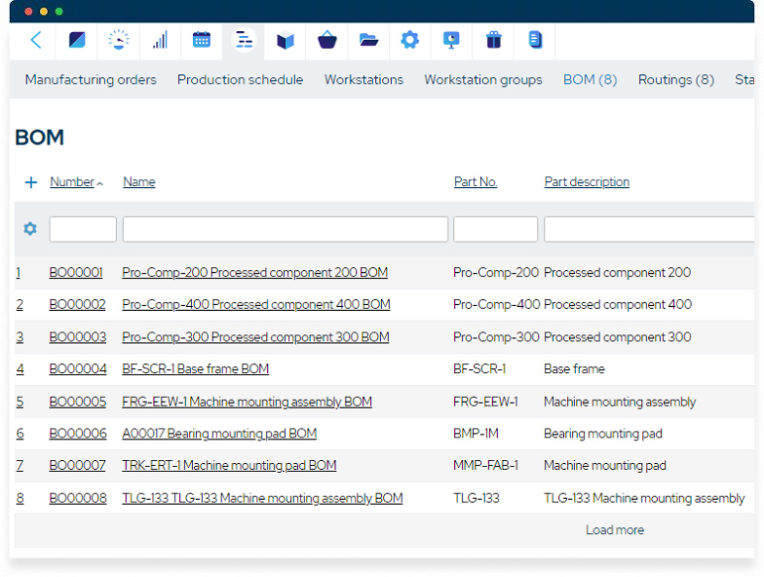Switch to Manufacturing orders tab
This screenshot has height=577, width=764.
[91, 79]
